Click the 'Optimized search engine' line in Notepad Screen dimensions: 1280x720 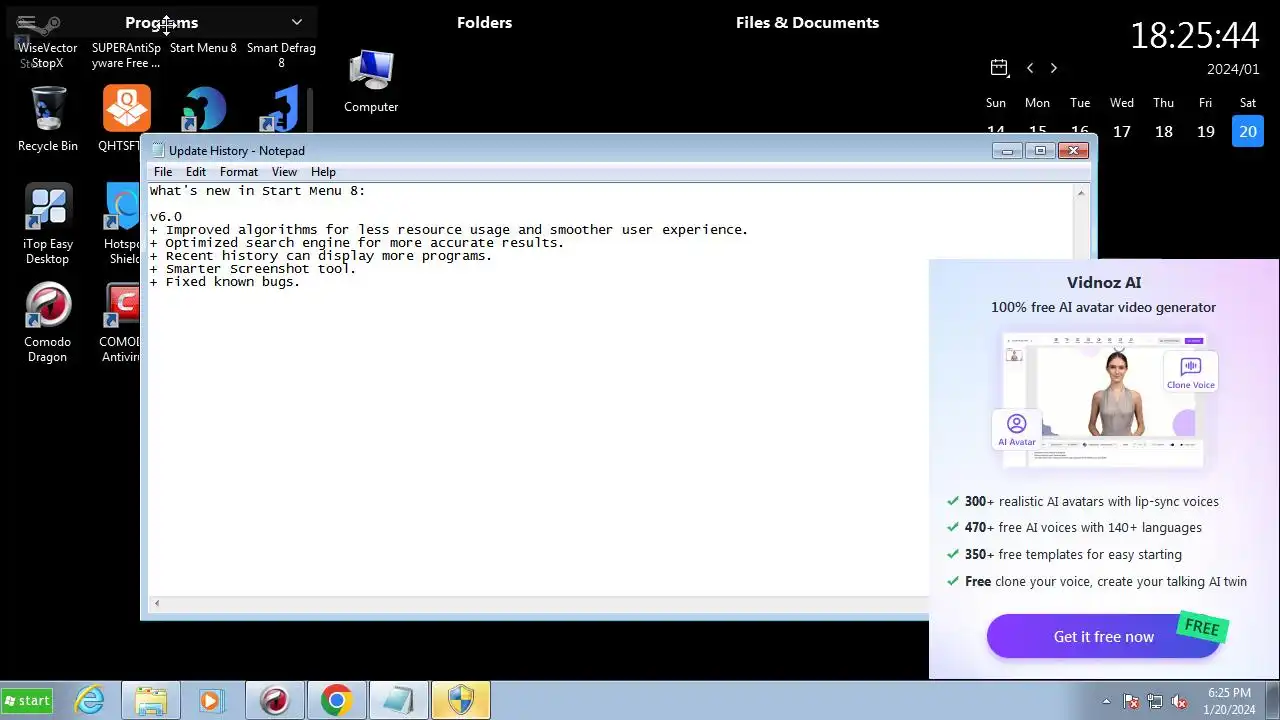tap(357, 243)
